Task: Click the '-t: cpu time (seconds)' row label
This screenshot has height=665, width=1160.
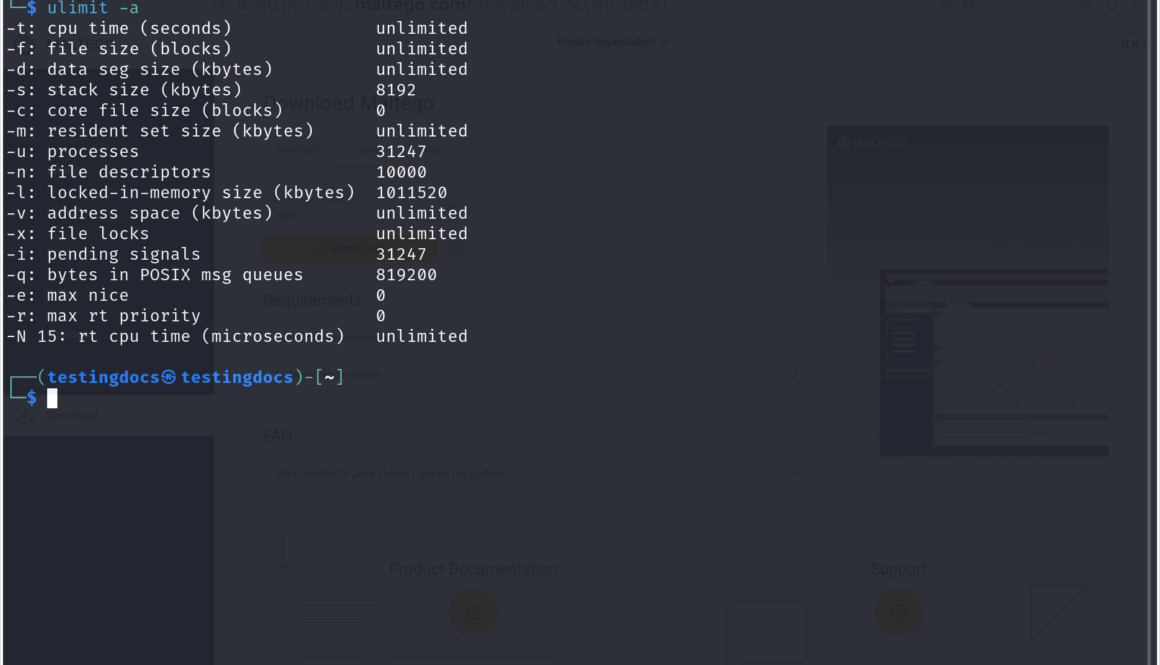Action: 119,28
